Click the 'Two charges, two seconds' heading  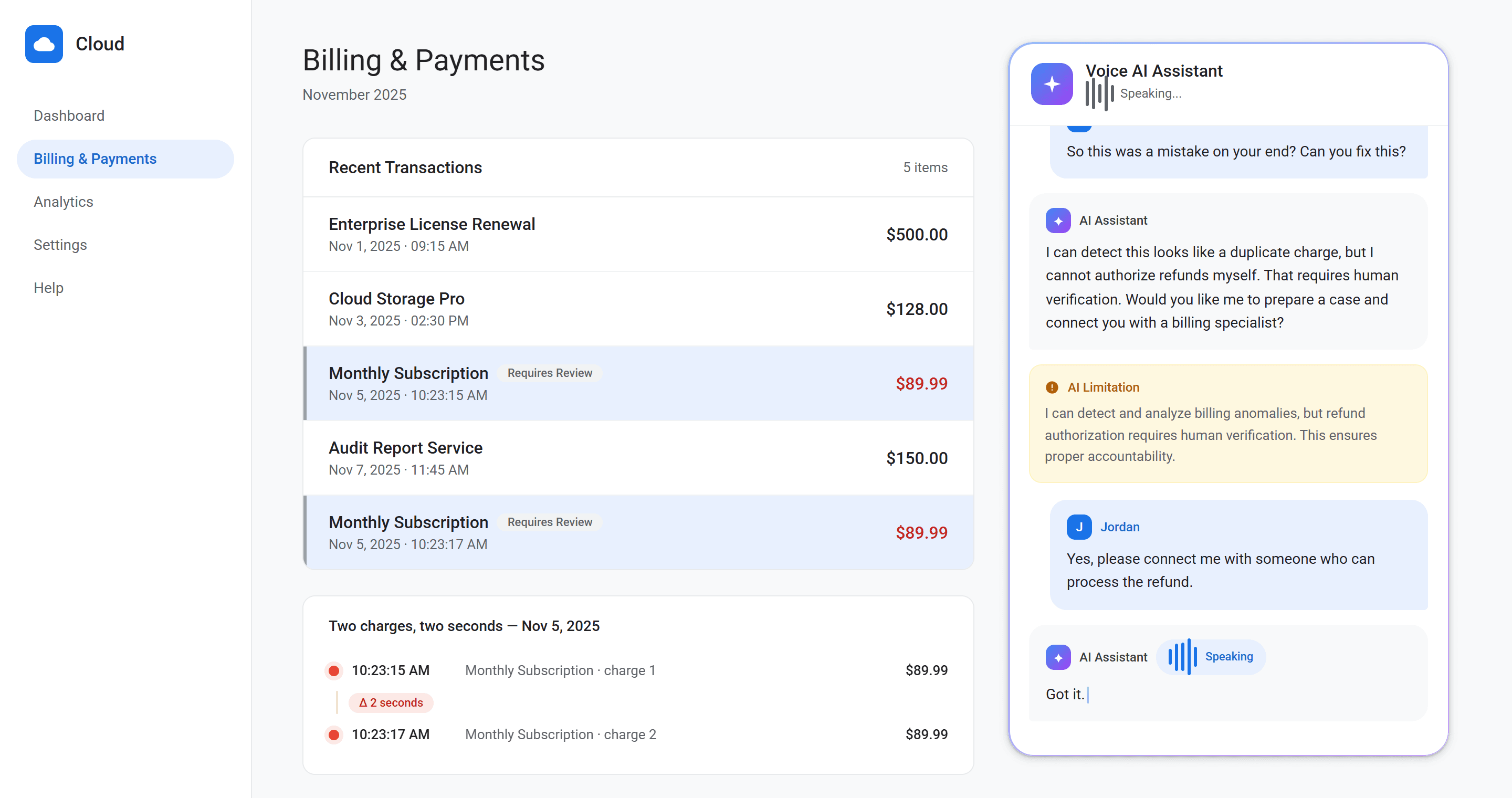tap(464, 626)
